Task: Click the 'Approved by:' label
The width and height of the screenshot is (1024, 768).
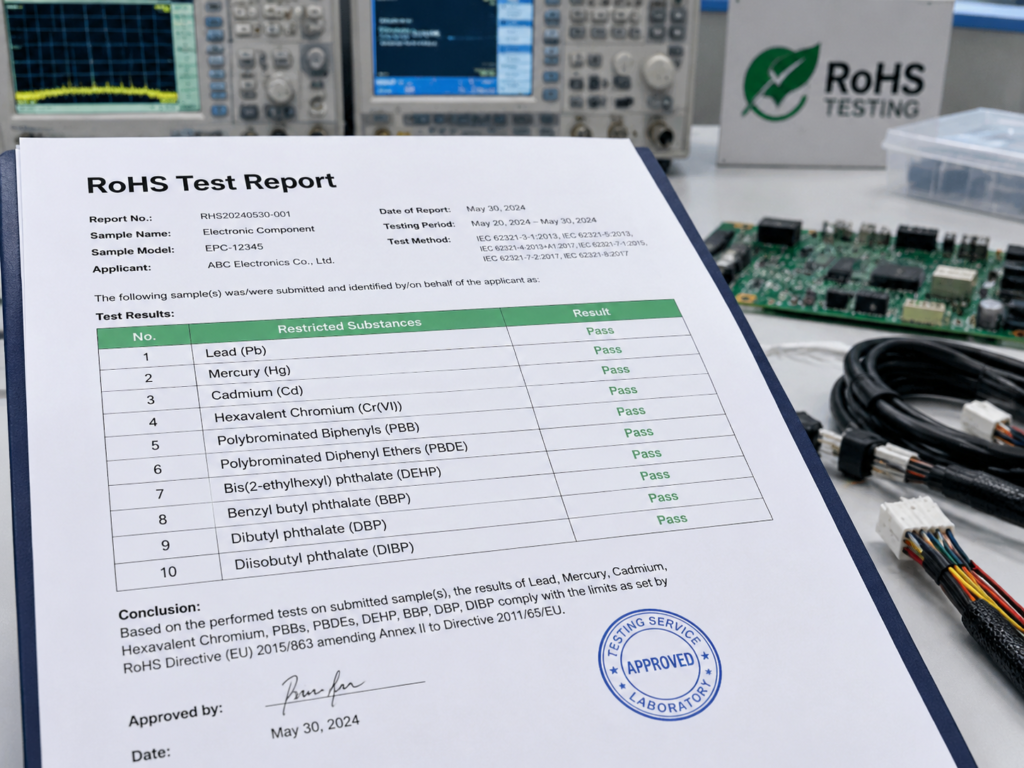Action: tap(176, 715)
